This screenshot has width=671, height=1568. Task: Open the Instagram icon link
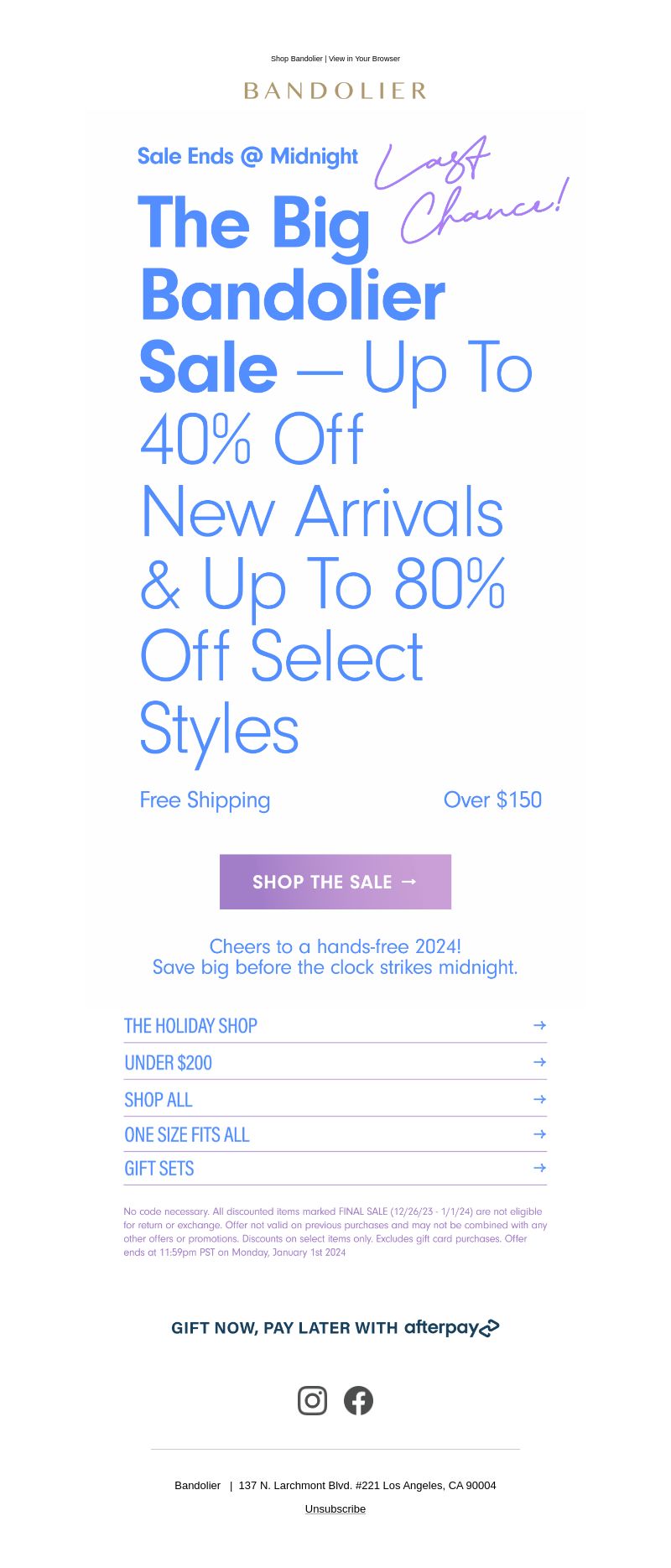pos(312,1400)
